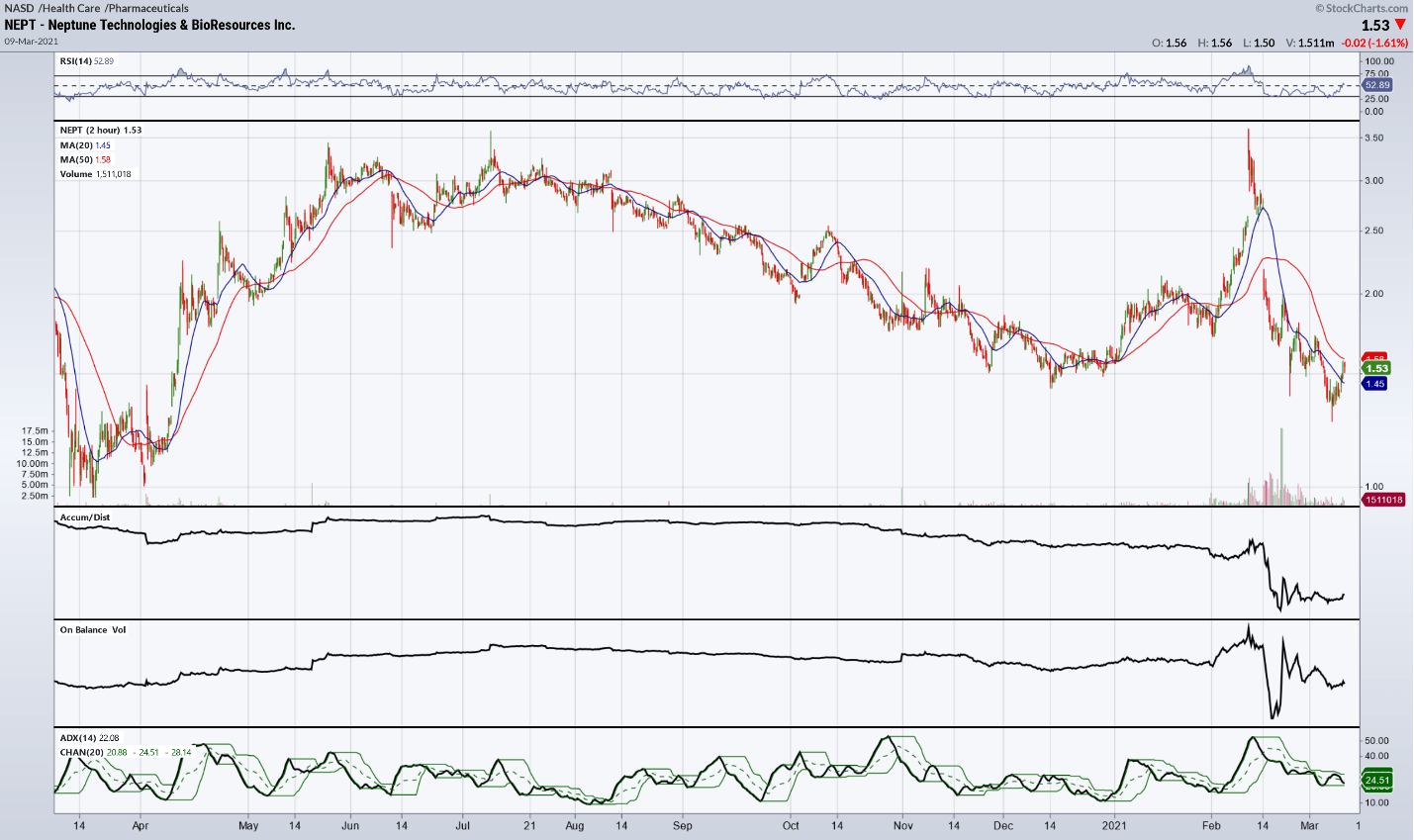Click the '21' date label on time axis
This screenshot has height=840, width=1414.
[529, 825]
